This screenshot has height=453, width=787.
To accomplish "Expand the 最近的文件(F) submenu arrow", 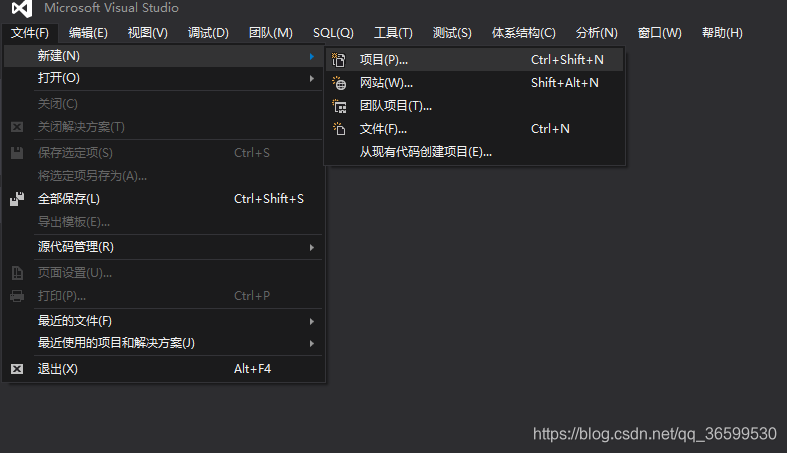I will click(312, 321).
